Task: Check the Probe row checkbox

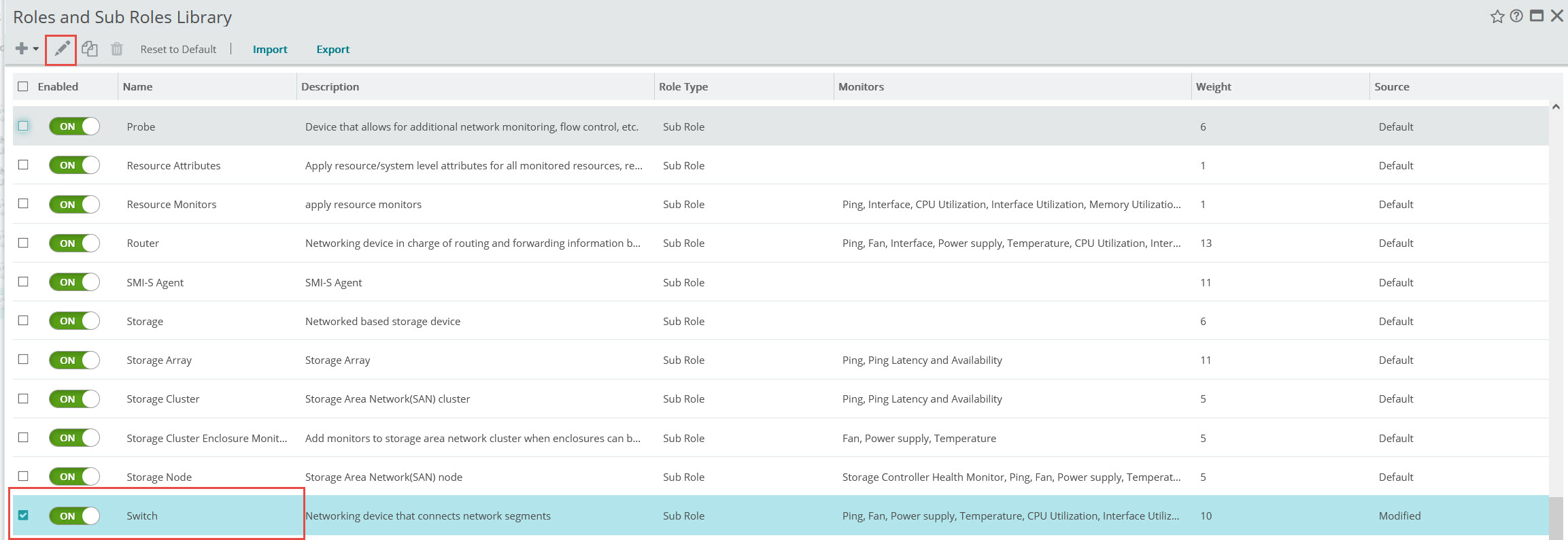Action: 23,126
